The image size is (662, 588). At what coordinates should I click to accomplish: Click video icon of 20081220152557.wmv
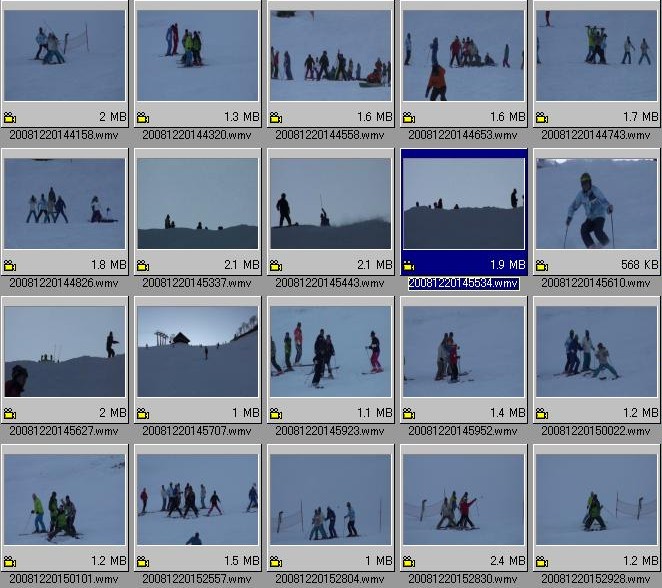[143, 562]
